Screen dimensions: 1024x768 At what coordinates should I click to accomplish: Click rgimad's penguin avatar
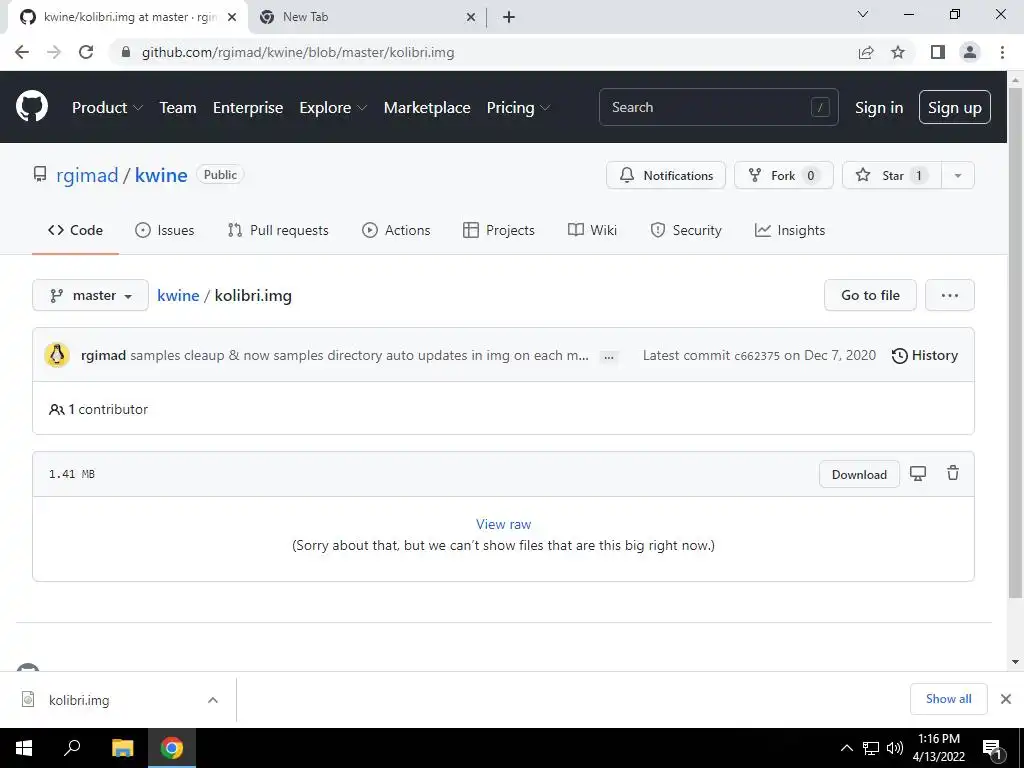point(57,355)
